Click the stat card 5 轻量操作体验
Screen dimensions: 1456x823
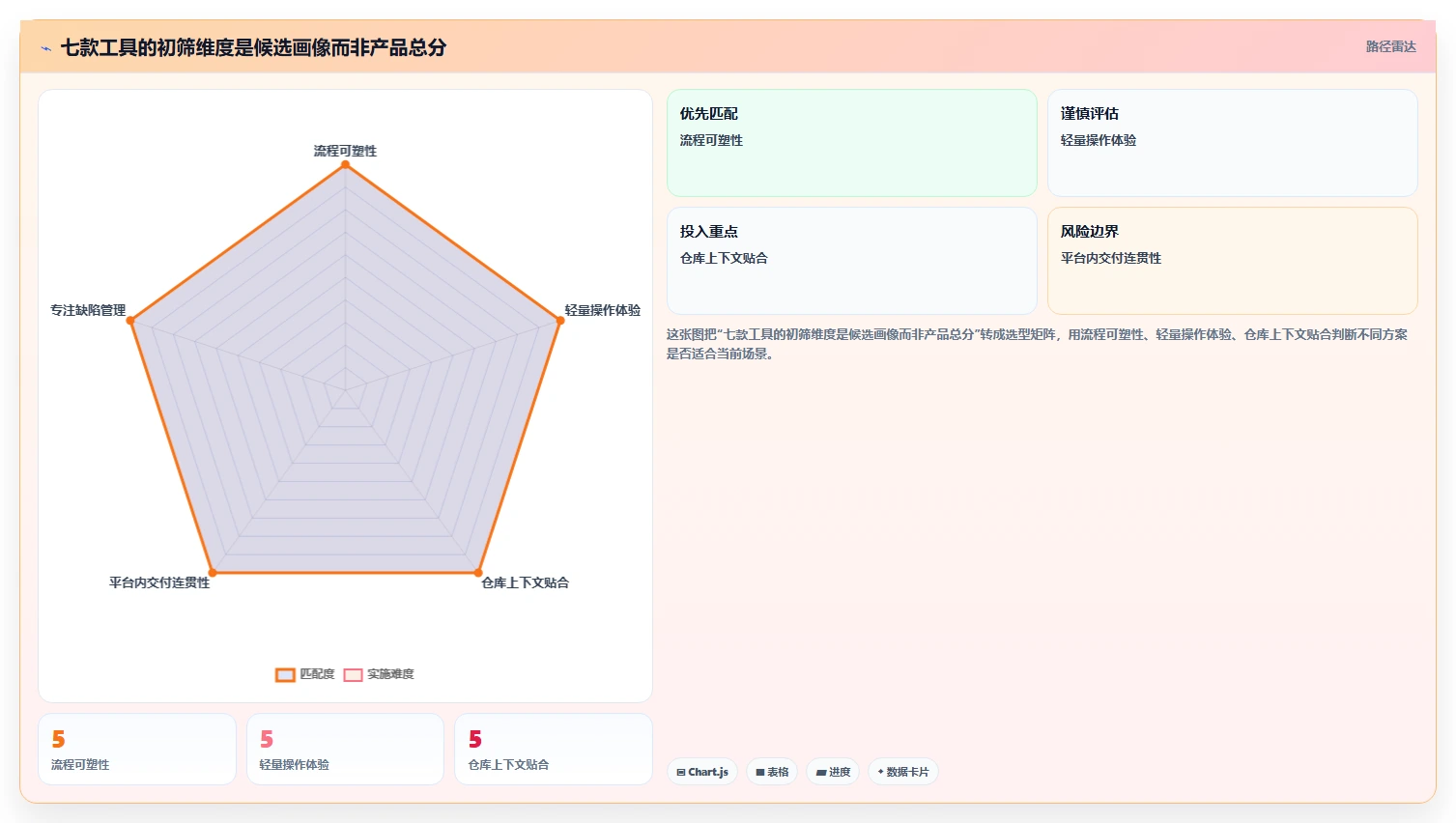coord(345,750)
